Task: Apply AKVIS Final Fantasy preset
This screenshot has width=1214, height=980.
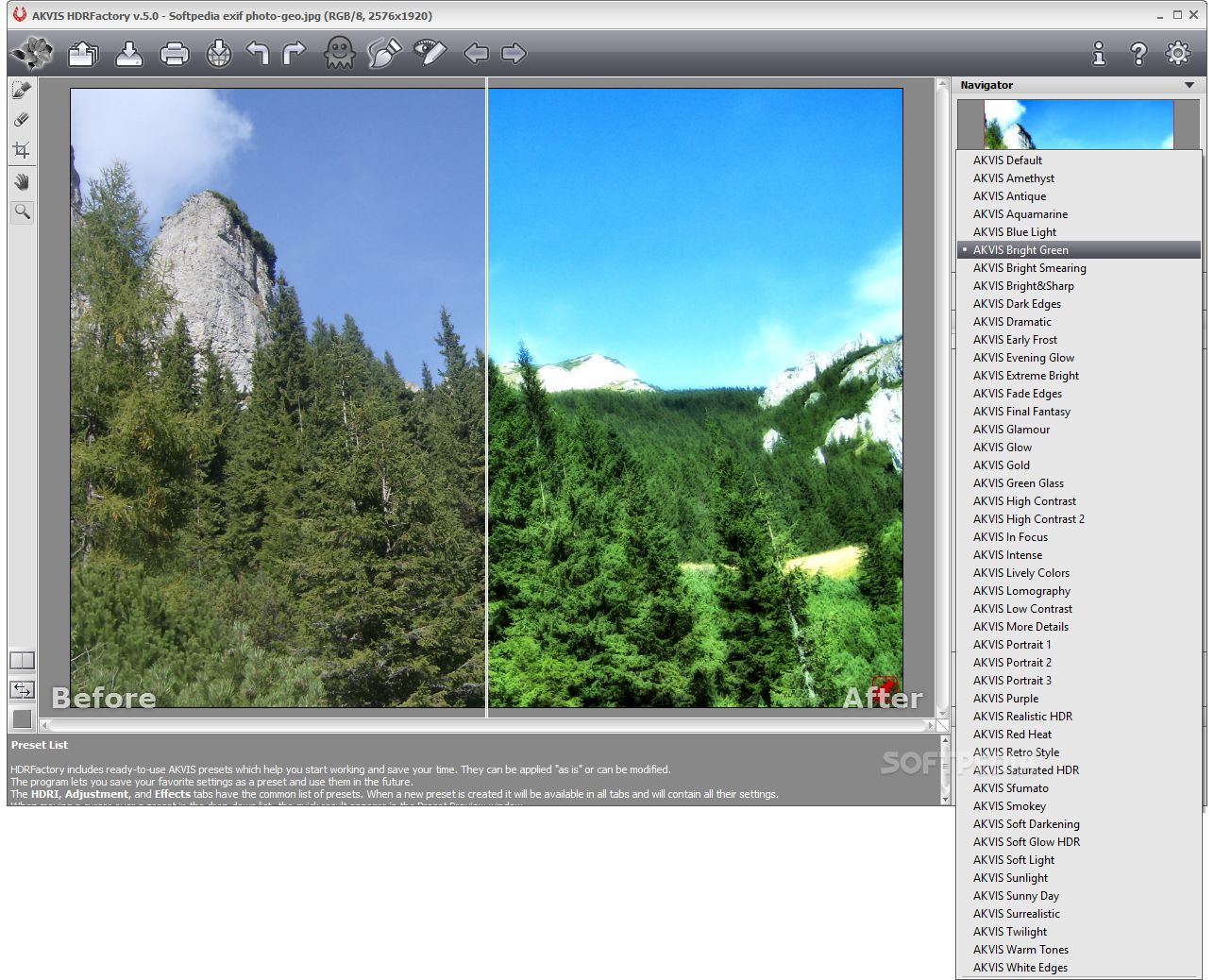Action: [x=1079, y=412]
